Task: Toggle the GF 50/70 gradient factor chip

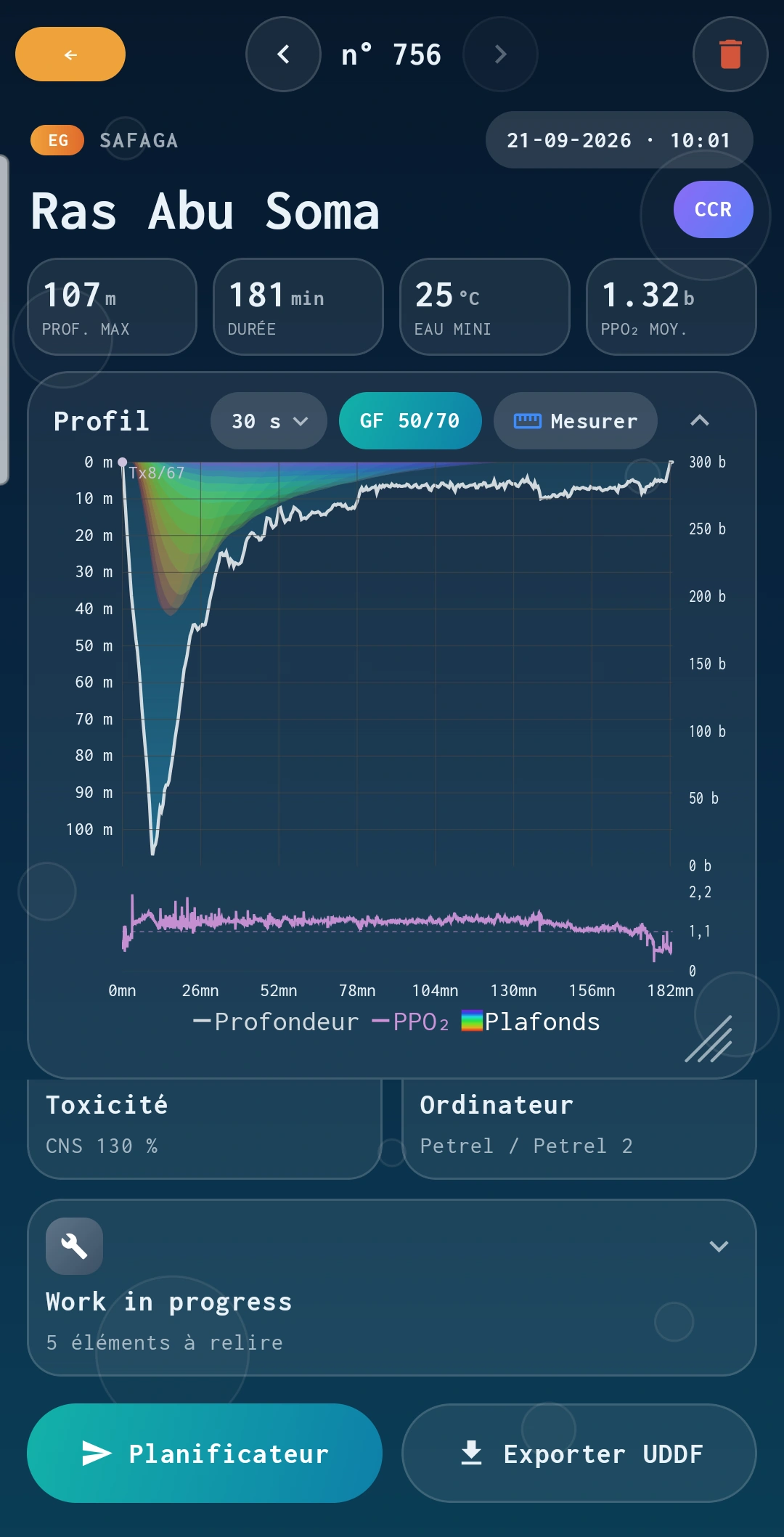Action: (410, 421)
